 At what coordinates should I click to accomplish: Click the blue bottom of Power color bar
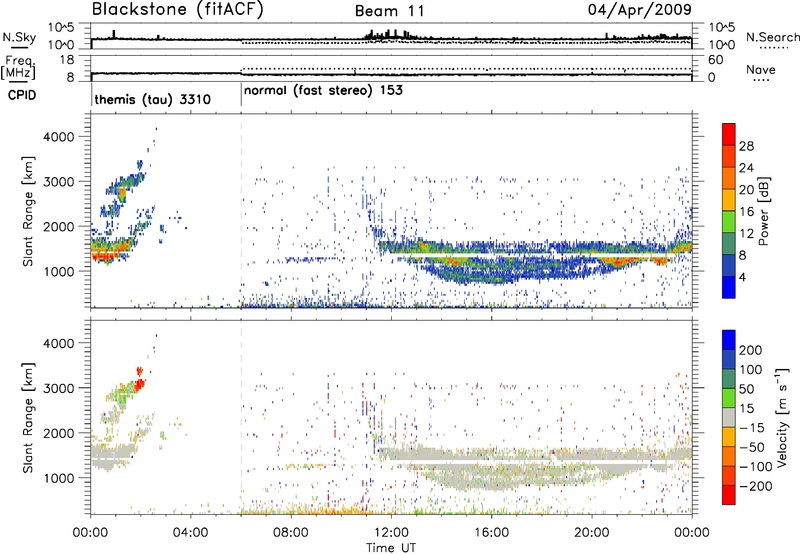point(729,287)
